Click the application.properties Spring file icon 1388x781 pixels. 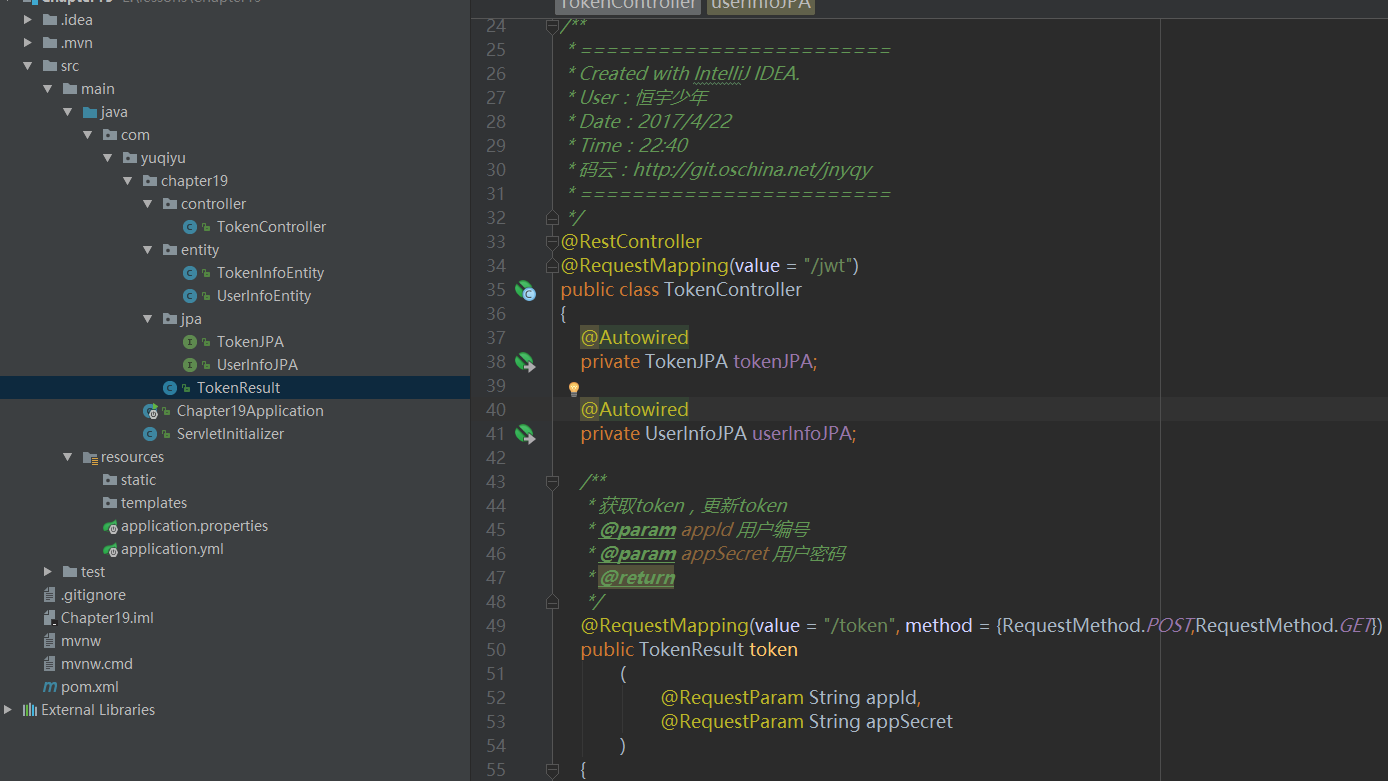[110, 526]
